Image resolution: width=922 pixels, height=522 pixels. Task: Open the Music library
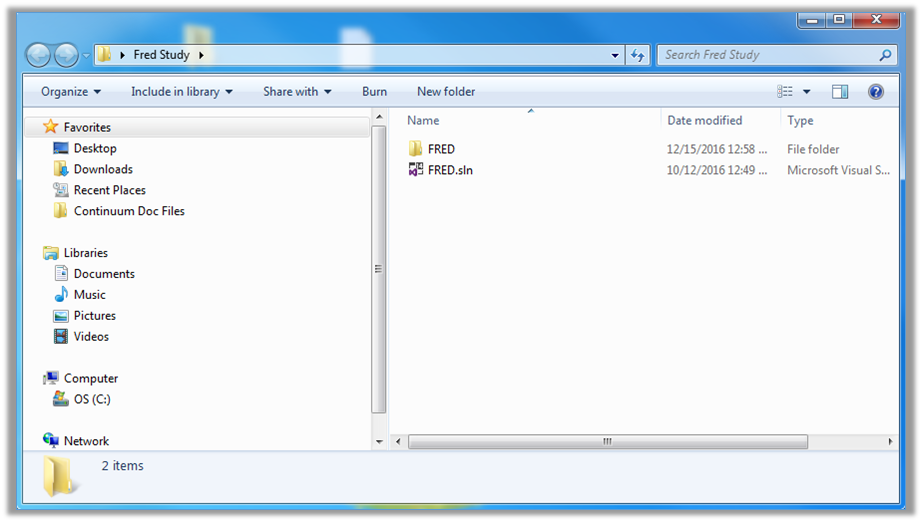(x=89, y=295)
